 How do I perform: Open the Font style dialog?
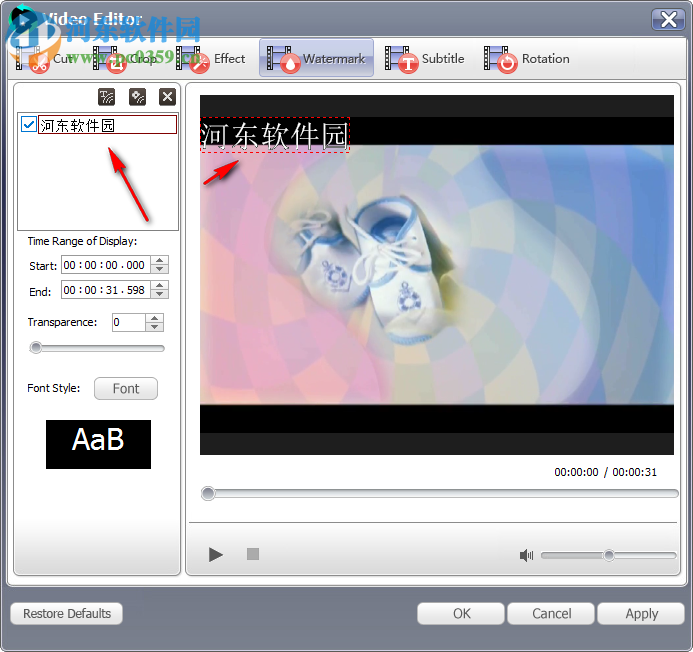pyautogui.click(x=126, y=389)
